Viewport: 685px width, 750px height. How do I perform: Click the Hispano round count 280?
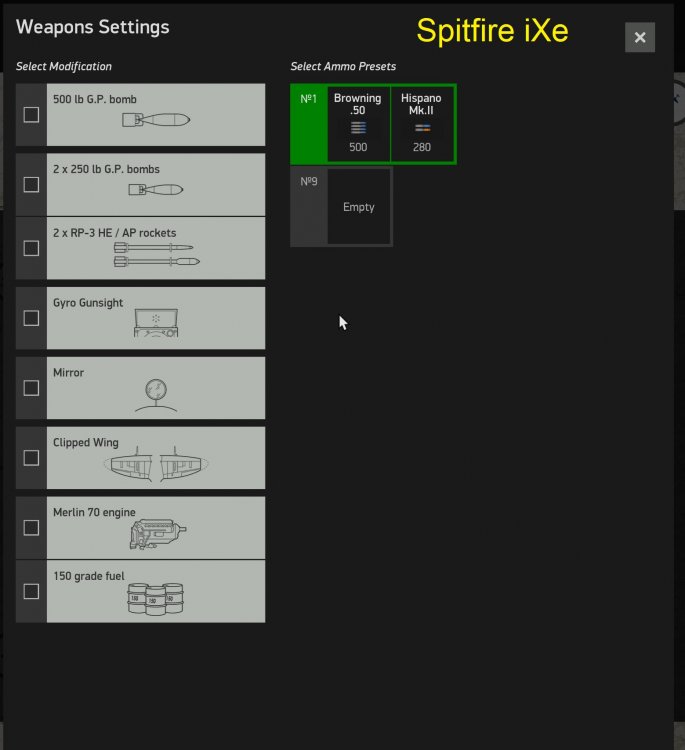click(x=422, y=147)
